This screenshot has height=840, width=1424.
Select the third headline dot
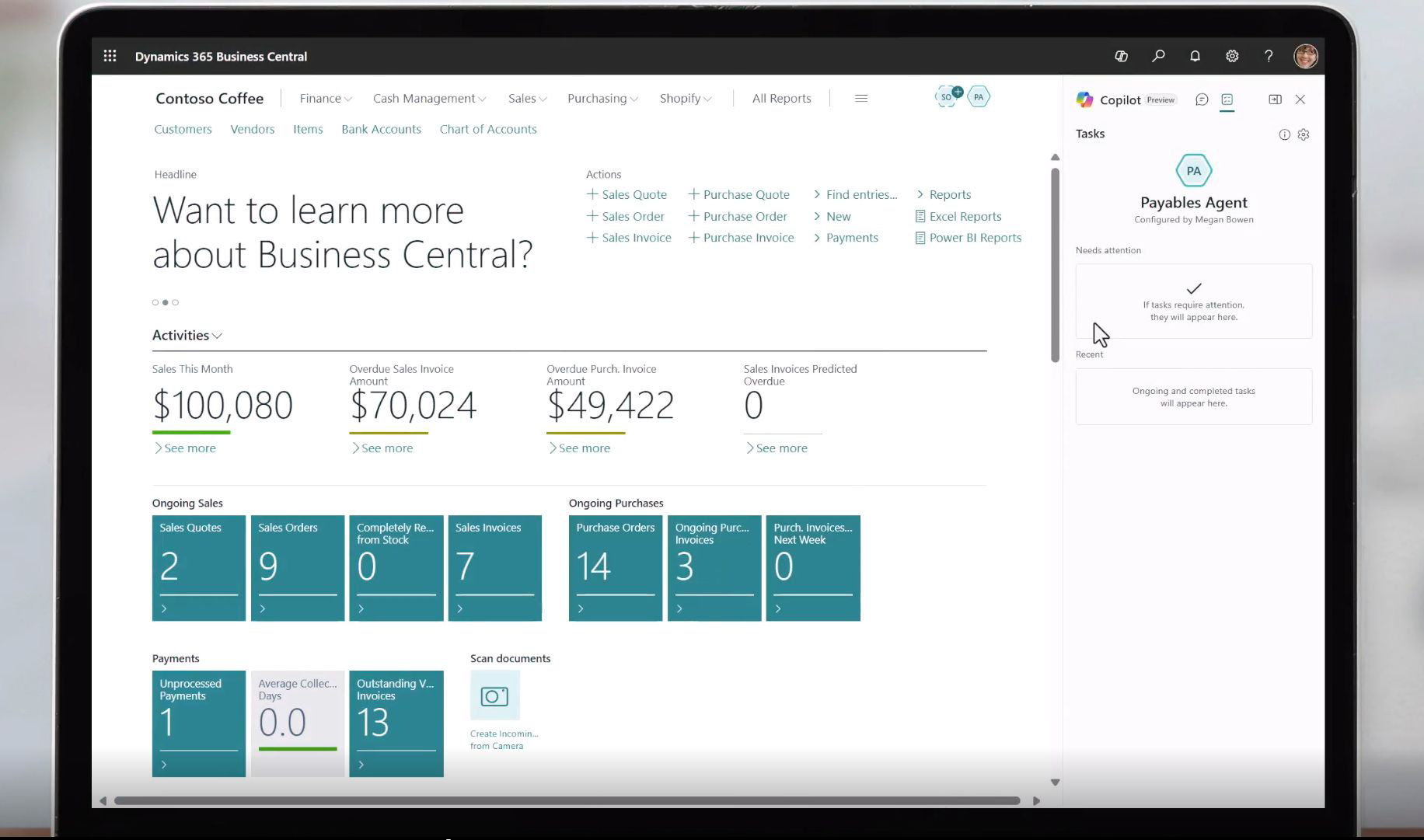click(x=176, y=302)
